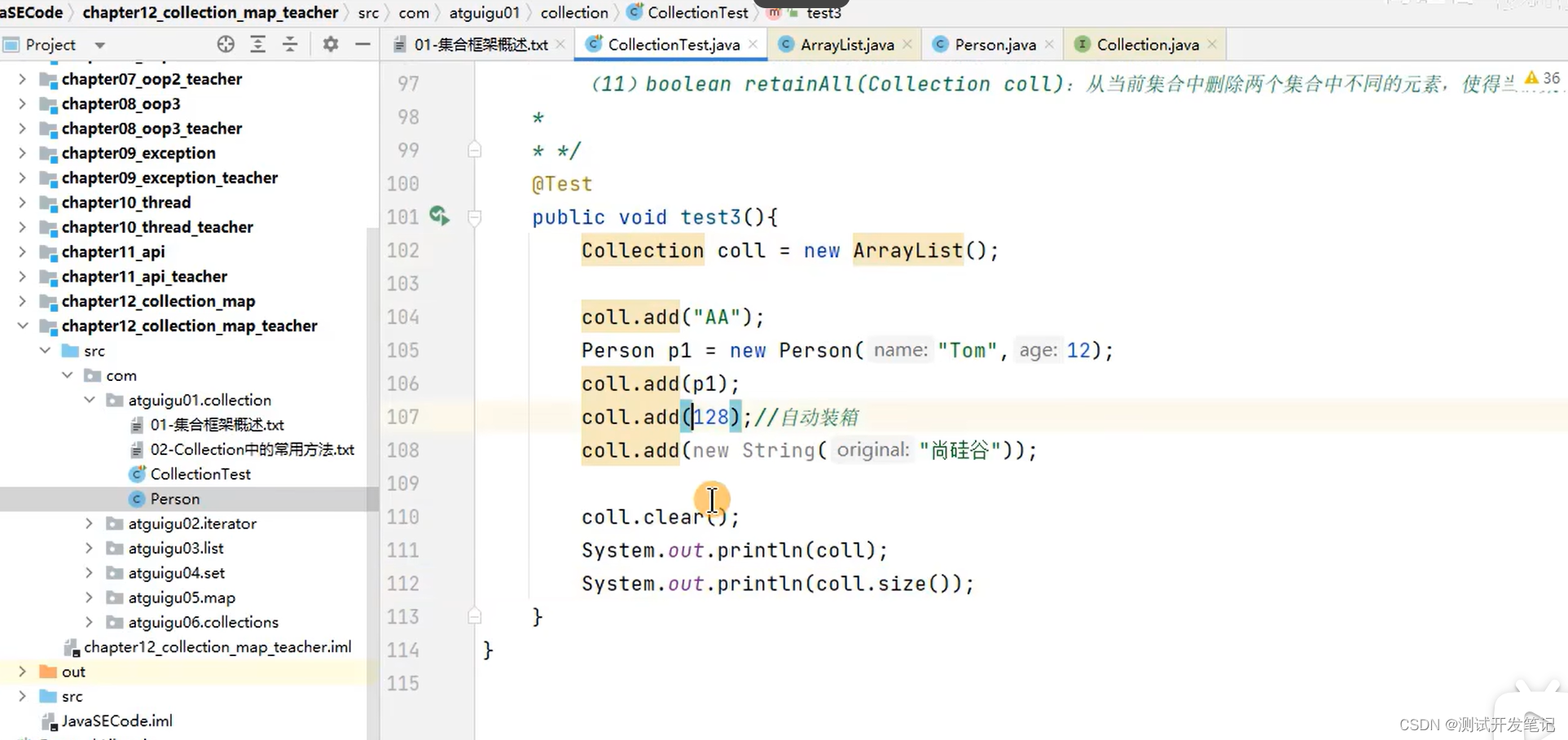
Task: Close the Collection.java tab
Action: (1212, 45)
